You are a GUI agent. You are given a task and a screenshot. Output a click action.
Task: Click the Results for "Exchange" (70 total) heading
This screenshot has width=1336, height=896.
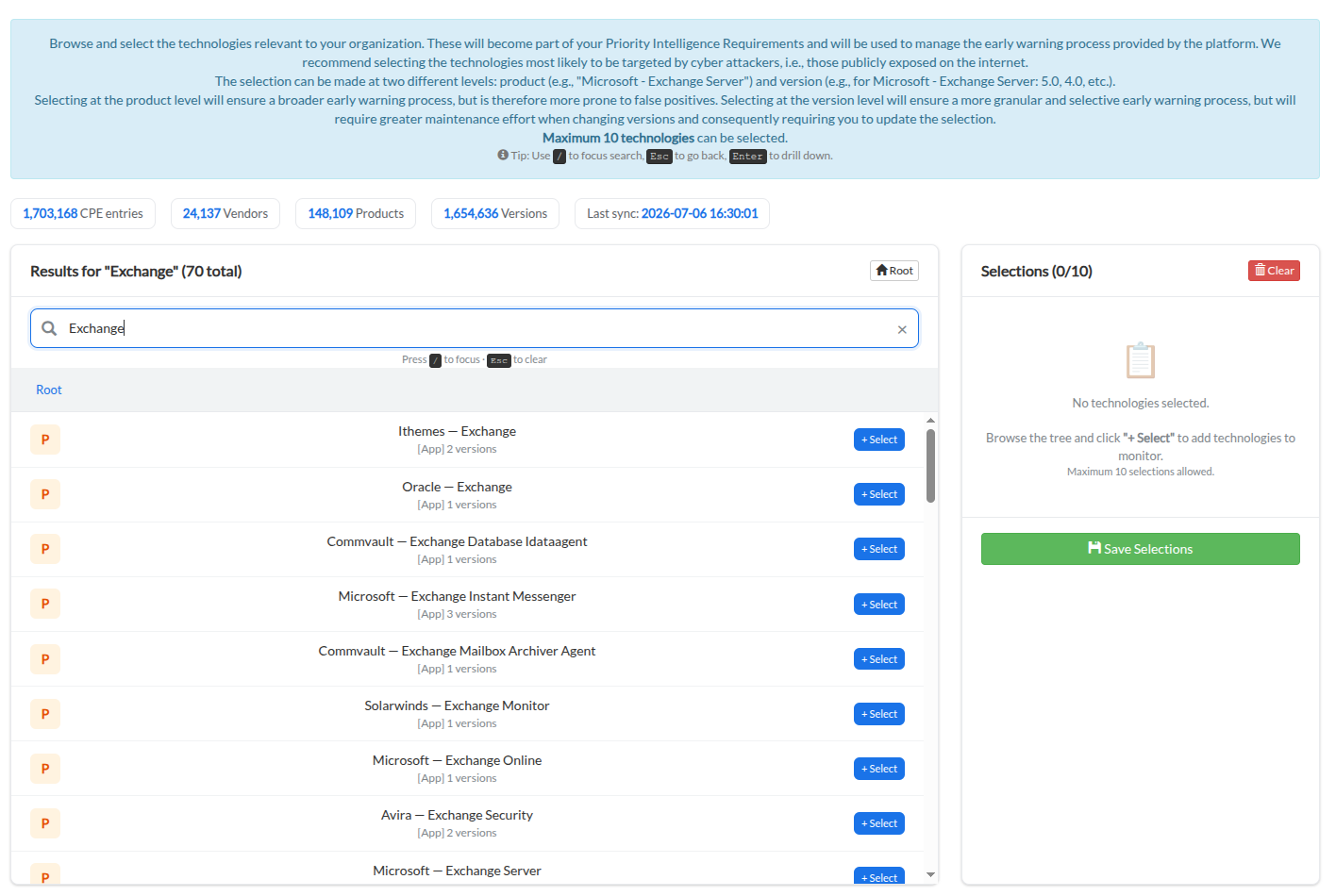[x=136, y=272]
